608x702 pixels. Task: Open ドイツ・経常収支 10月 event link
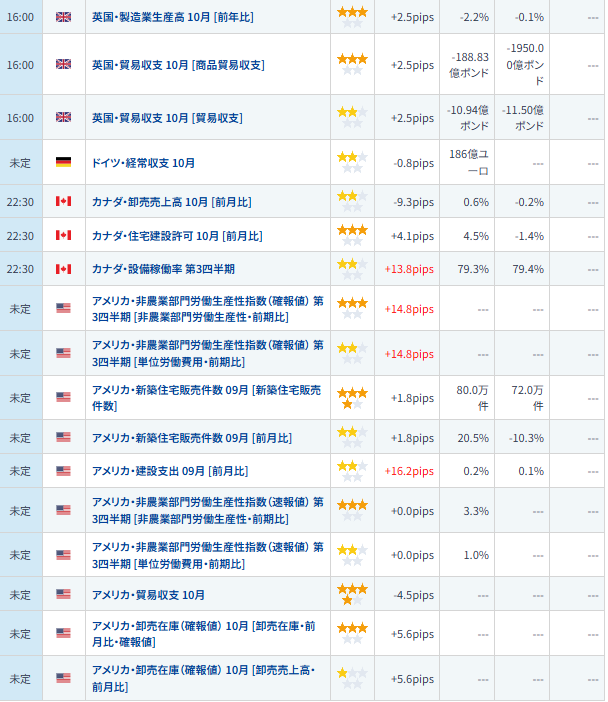click(143, 163)
